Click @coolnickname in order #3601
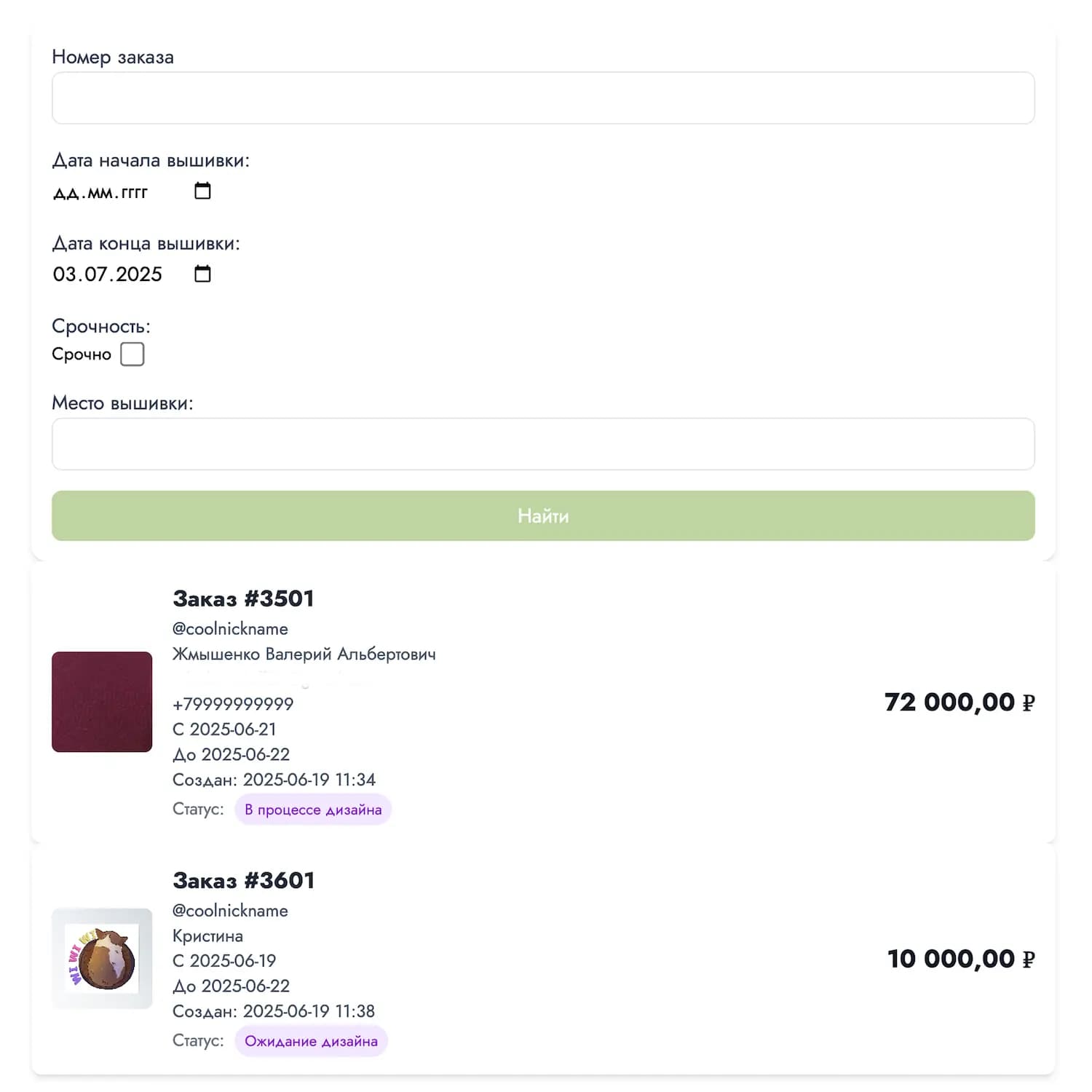 coord(230,911)
